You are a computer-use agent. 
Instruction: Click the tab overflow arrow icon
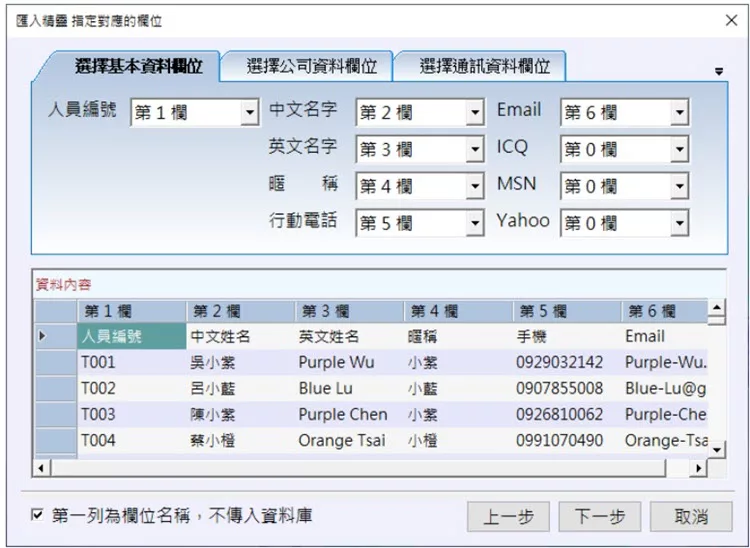click(718, 72)
